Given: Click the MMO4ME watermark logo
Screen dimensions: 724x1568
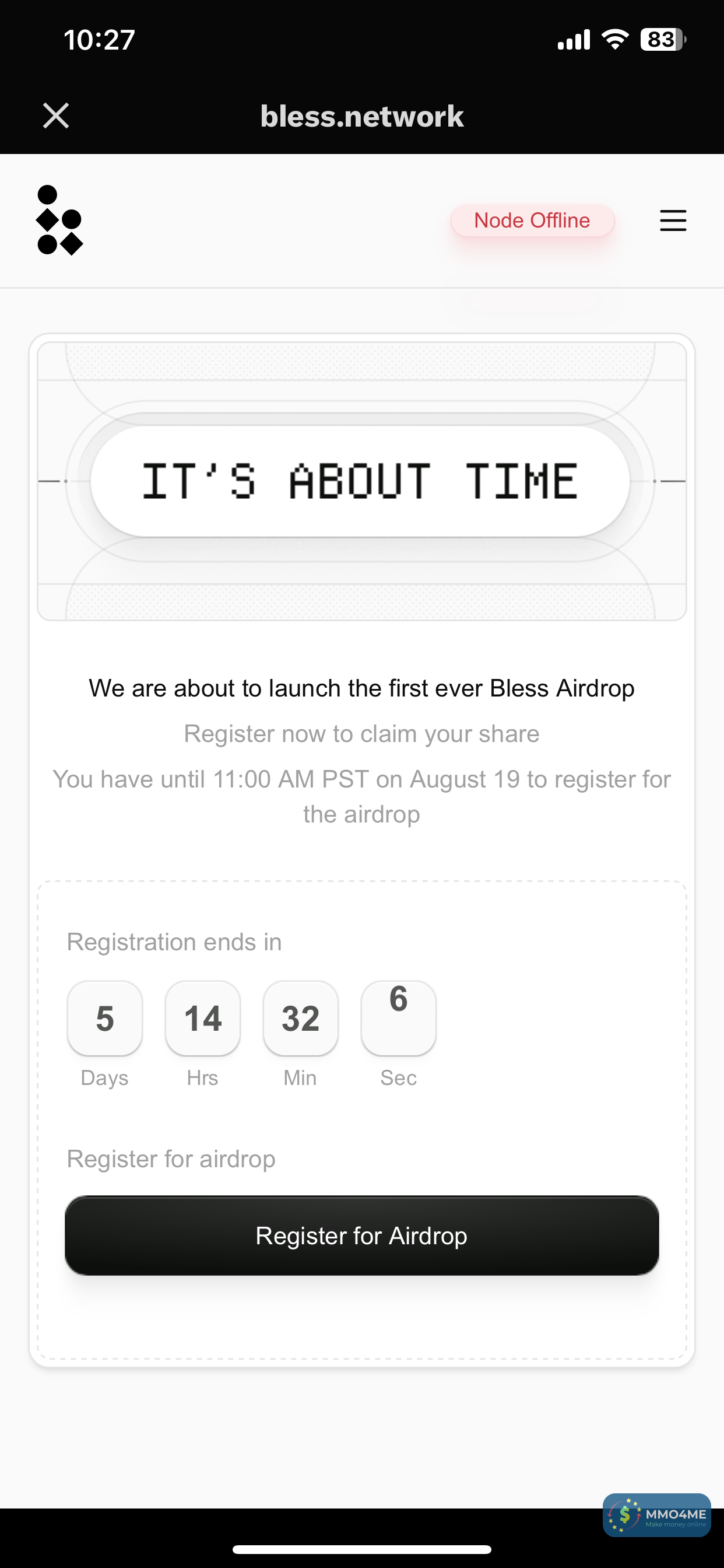Looking at the screenshot, I should coord(656,1515).
